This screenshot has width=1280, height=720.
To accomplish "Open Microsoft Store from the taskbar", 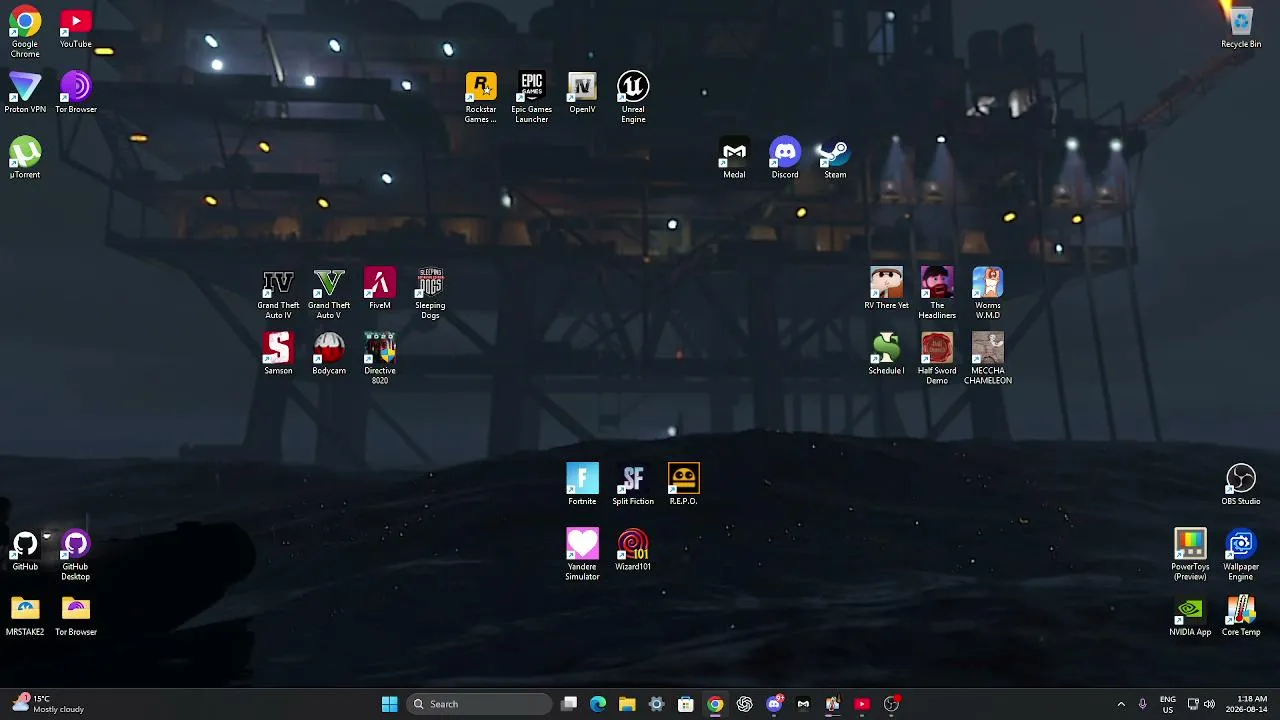I will 686,704.
